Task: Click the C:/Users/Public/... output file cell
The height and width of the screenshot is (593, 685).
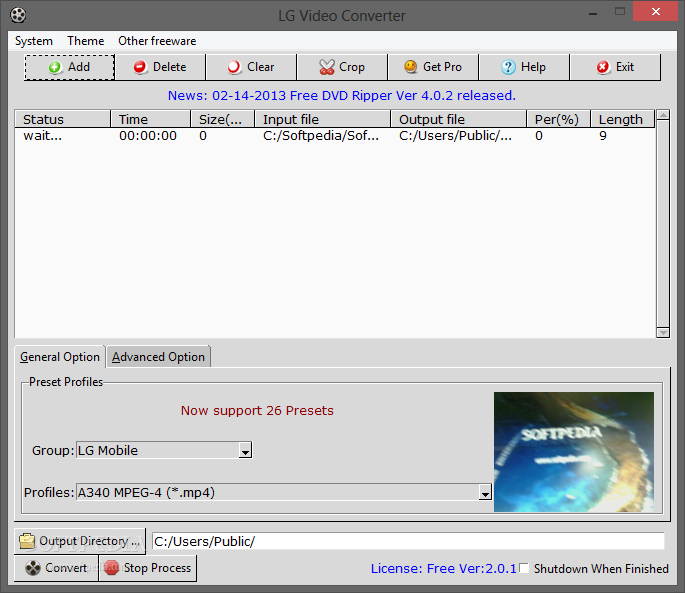Action: coord(456,136)
